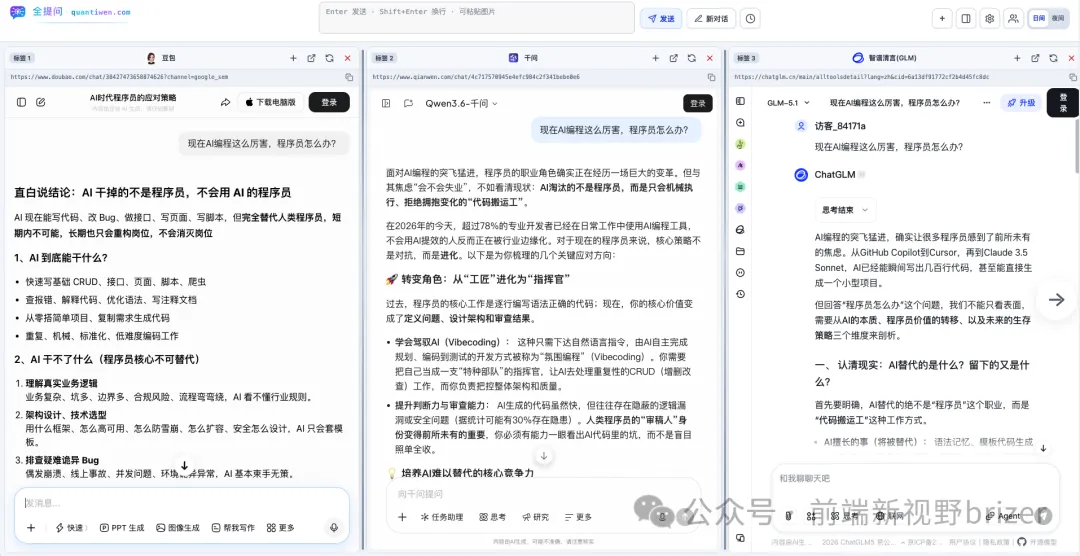Open the Qwen3.6-千问 model dropdown
Viewport: 1080px width, 556px height.
(461, 103)
